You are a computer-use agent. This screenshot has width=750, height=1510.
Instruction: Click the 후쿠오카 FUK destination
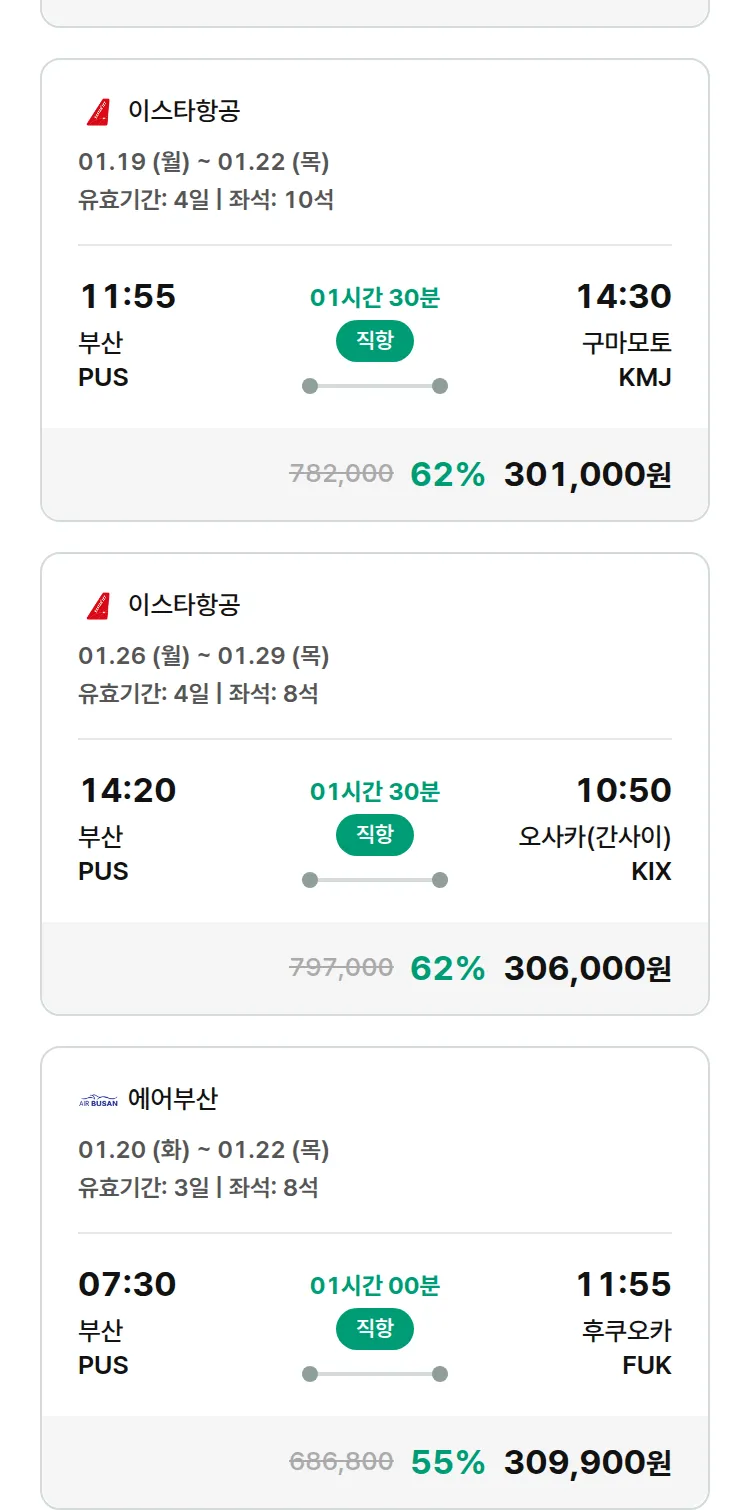click(x=627, y=1348)
